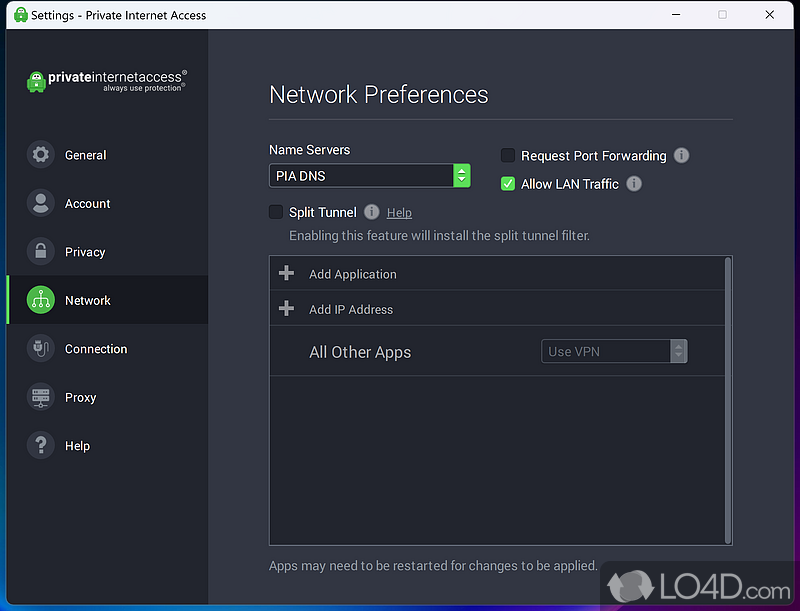Screen dimensions: 800x611
Task: Click the Request Port Forwarding label
Action: click(x=593, y=156)
